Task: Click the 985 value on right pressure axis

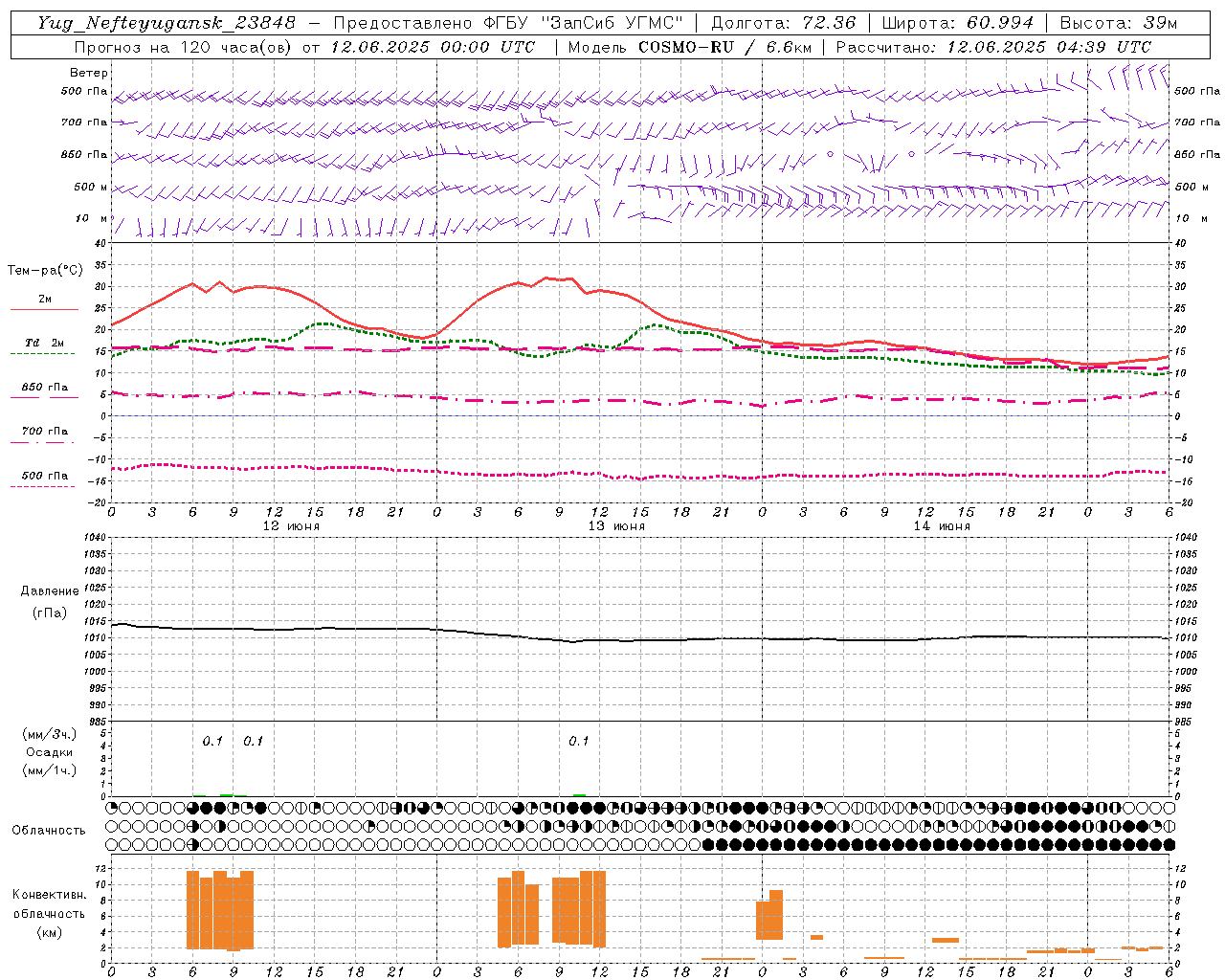Action: tap(1184, 722)
